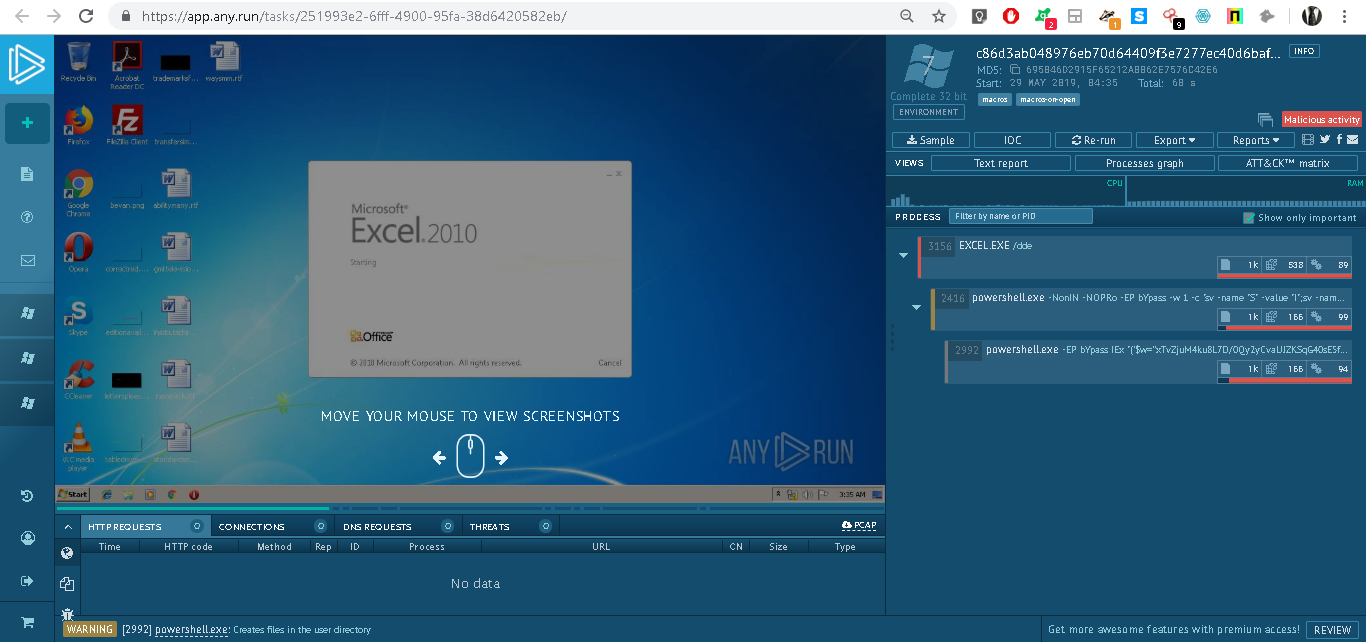Click the Re-run button
Viewport: 1366px width, 642px height.
(1093, 140)
